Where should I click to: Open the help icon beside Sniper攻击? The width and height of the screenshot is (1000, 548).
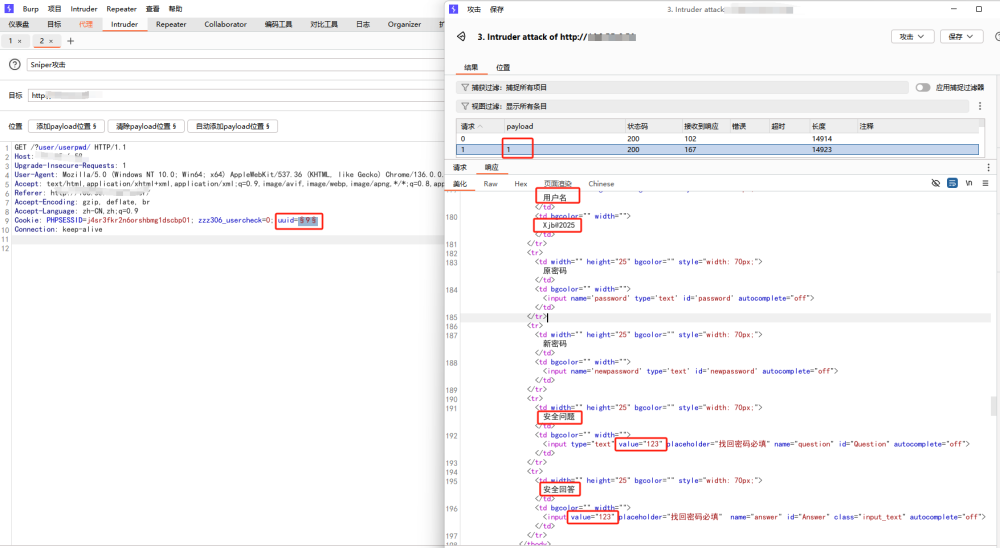(x=15, y=64)
